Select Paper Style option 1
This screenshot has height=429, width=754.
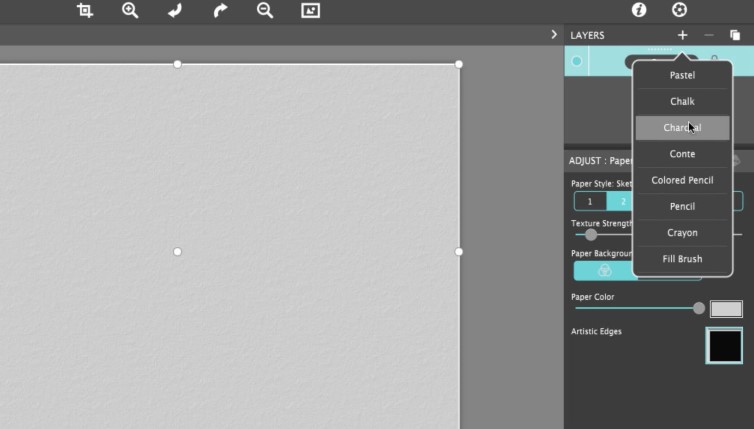pyautogui.click(x=590, y=202)
